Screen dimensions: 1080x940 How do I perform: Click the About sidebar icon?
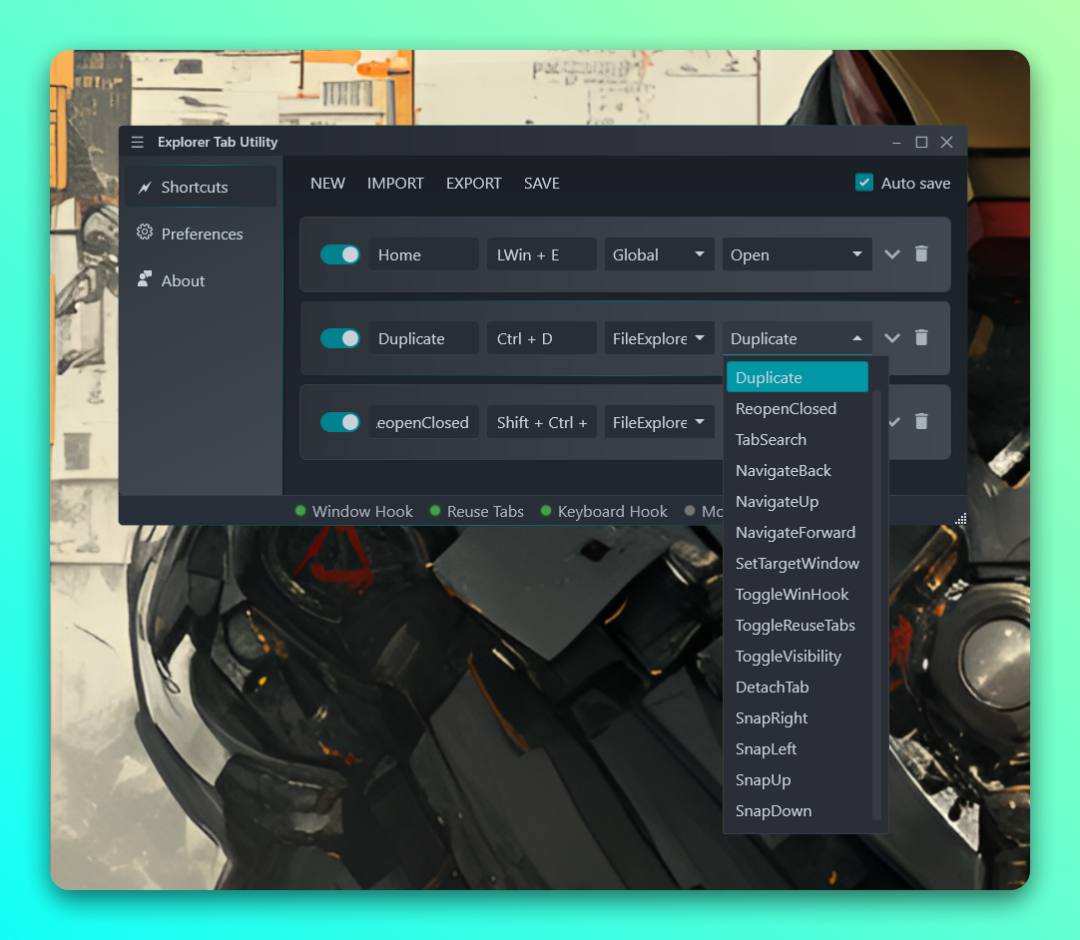point(145,280)
